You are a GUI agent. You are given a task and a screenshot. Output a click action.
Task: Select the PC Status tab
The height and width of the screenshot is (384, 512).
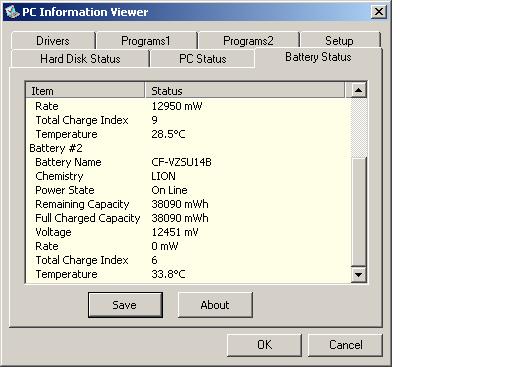(x=203, y=59)
